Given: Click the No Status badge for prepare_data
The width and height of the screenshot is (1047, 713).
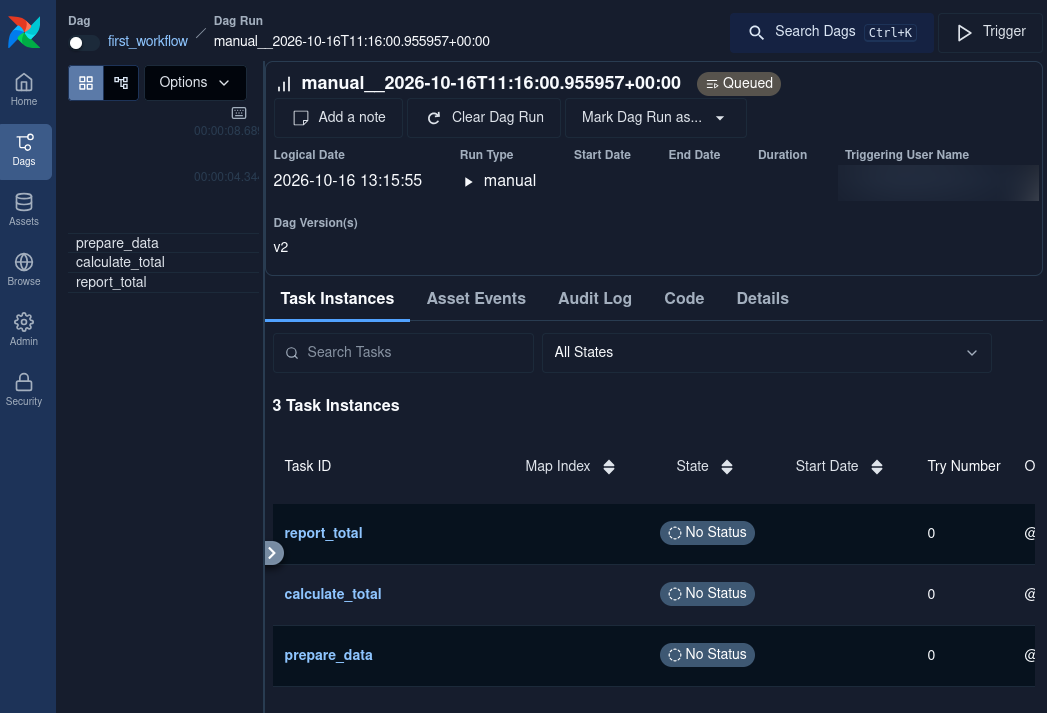Looking at the screenshot, I should point(707,655).
